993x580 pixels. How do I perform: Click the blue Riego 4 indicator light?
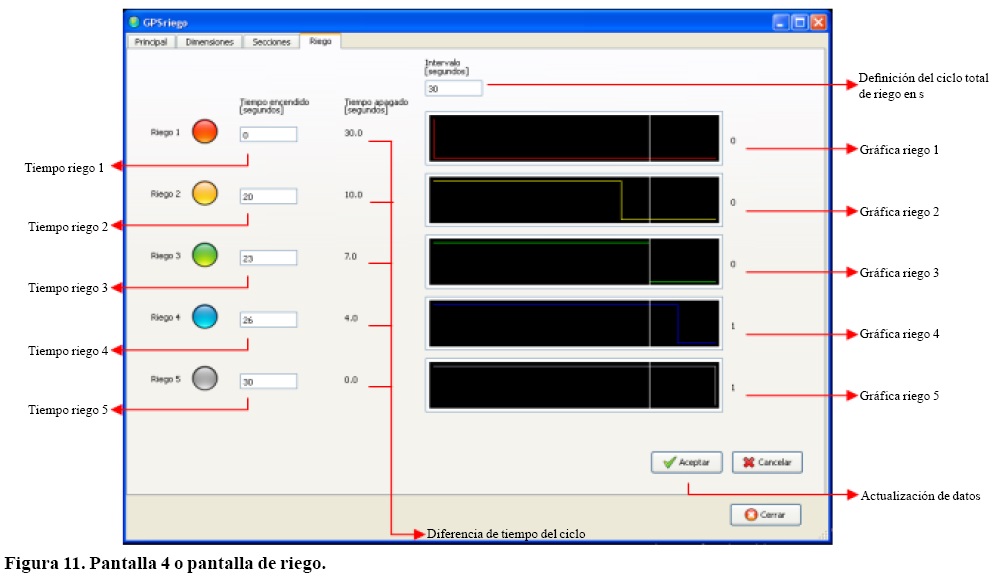pos(204,318)
